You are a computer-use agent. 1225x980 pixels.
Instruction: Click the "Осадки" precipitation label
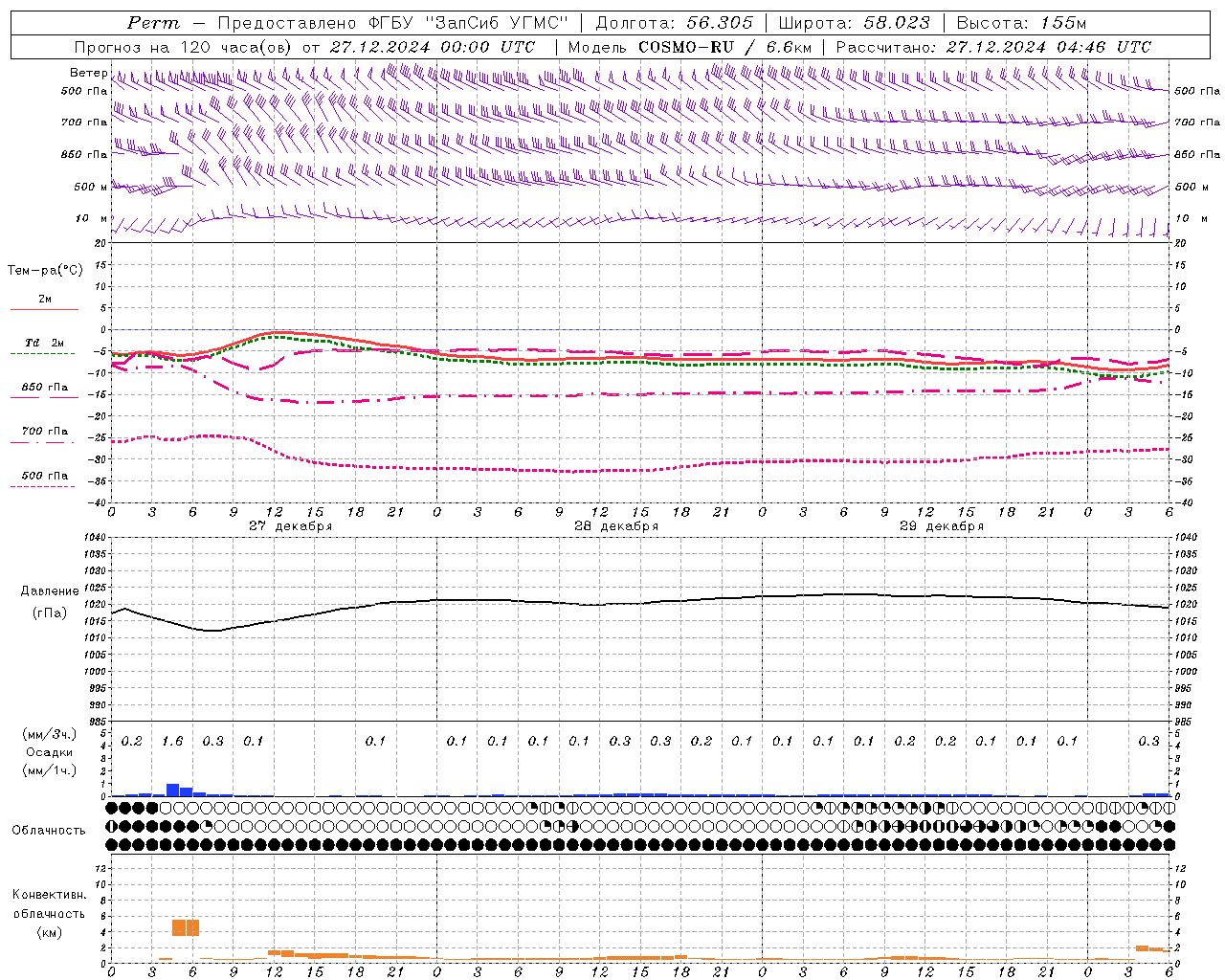tap(48, 752)
